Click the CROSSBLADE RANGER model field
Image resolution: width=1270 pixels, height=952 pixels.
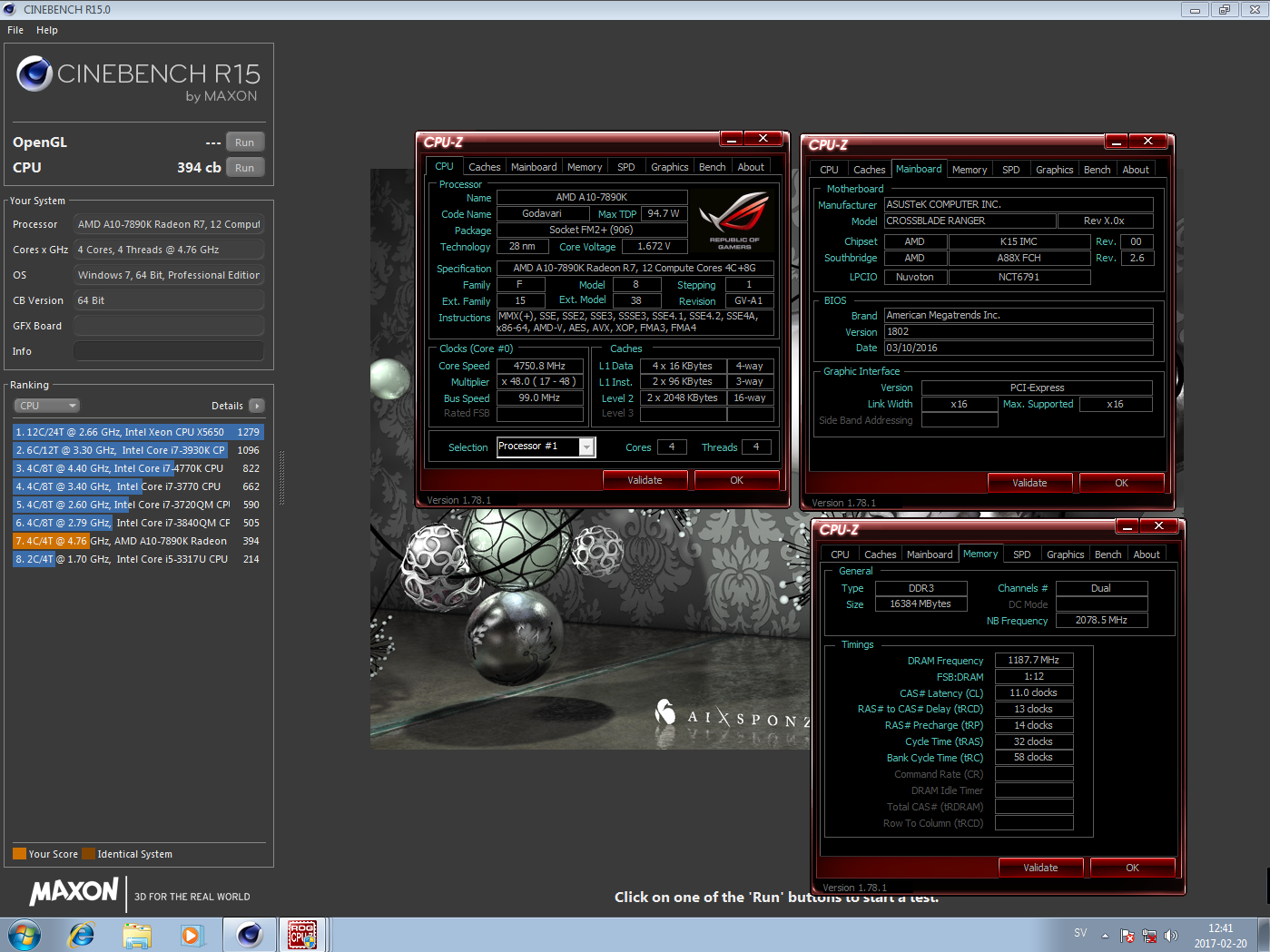coord(970,221)
